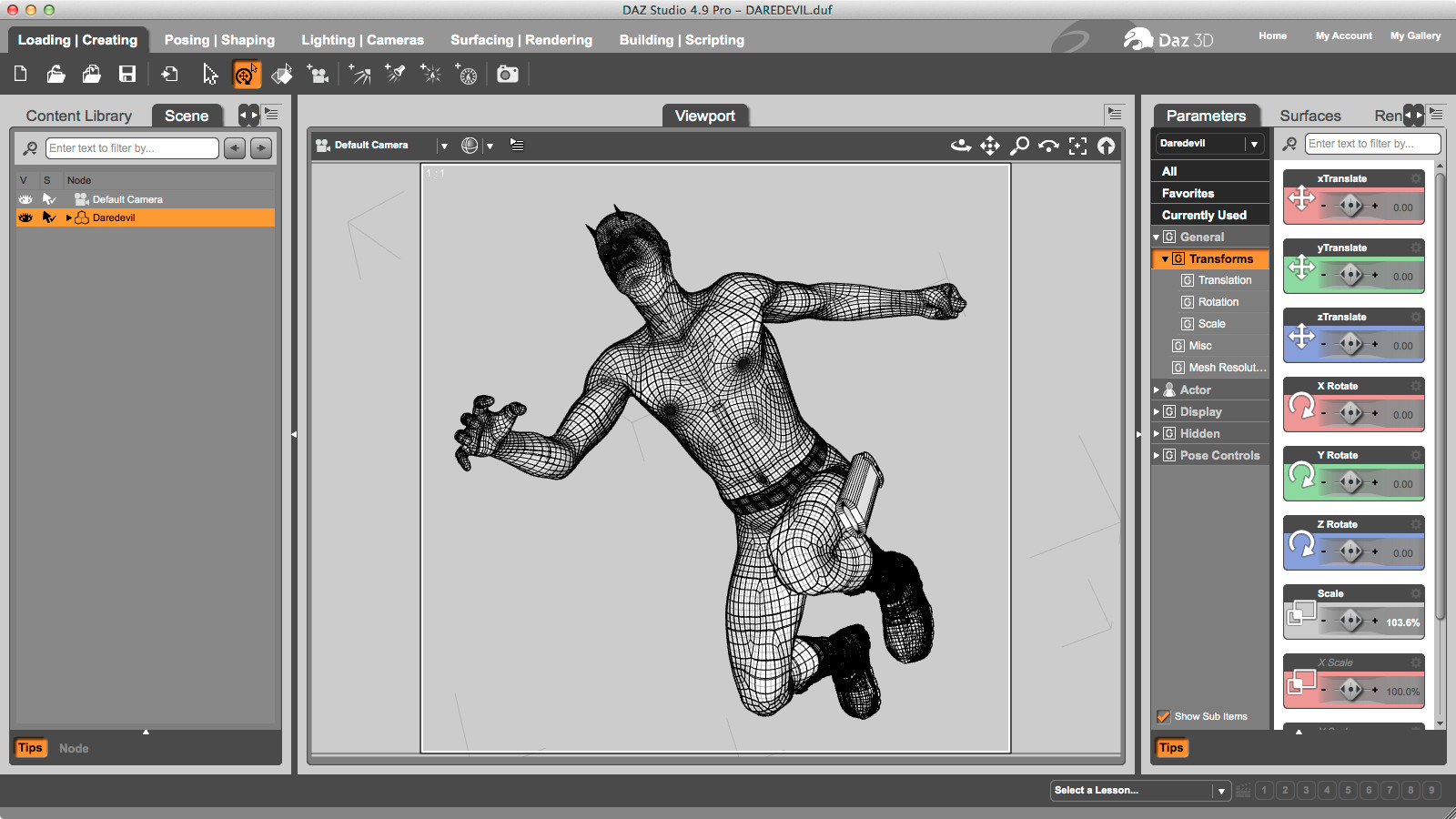Toggle visibility eye for Default Camera

tap(25, 199)
